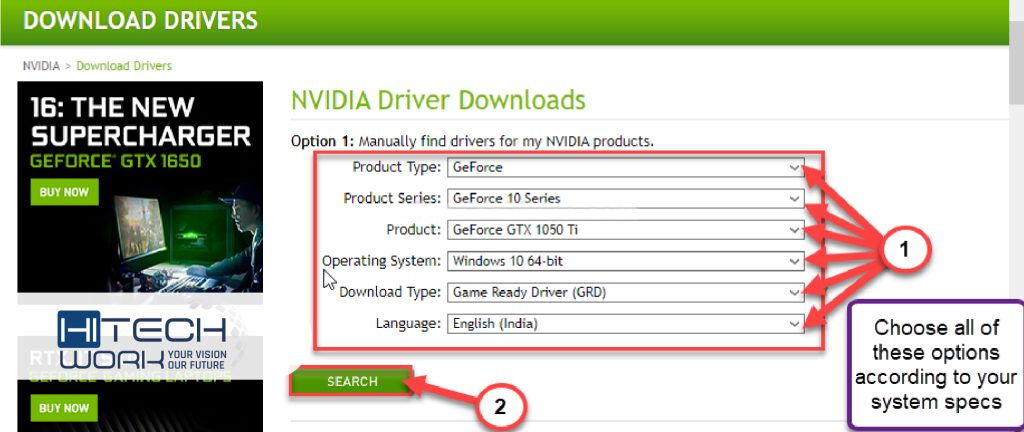1024x432 pixels.
Task: Click the DOWNLOAD DRIVERS banner title
Action: coord(140,20)
